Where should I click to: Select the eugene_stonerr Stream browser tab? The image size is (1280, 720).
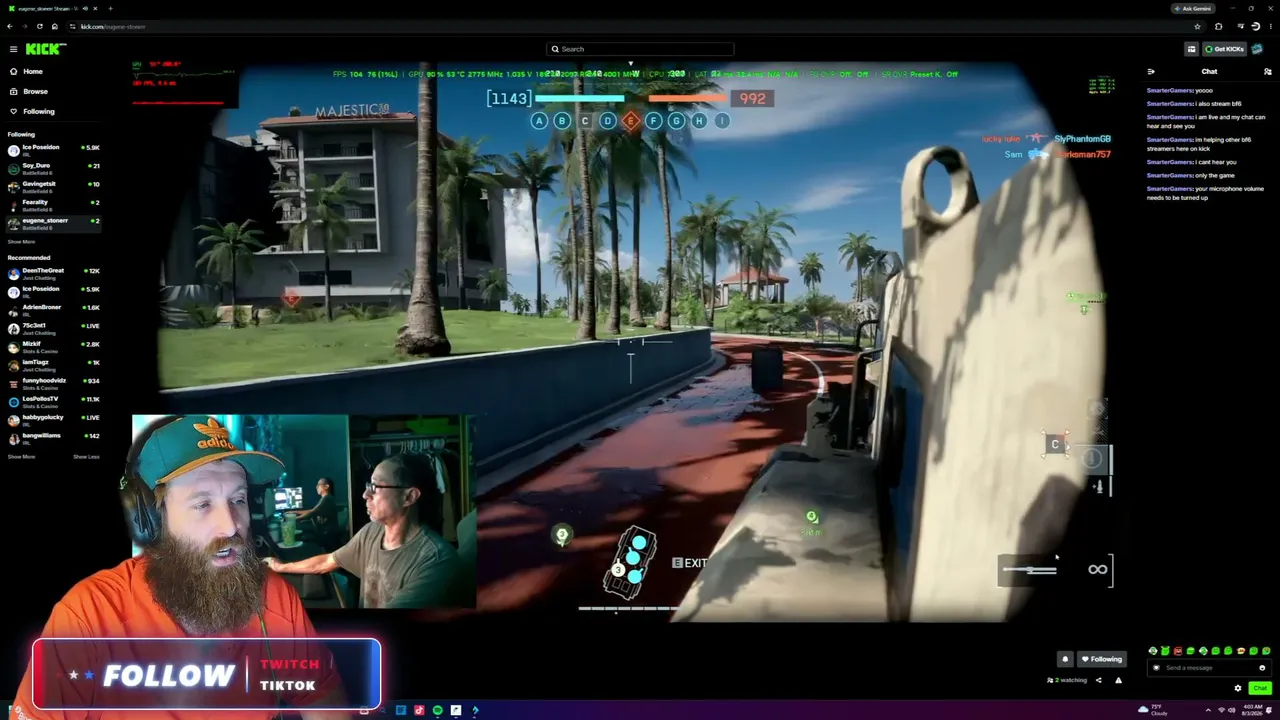55,8
